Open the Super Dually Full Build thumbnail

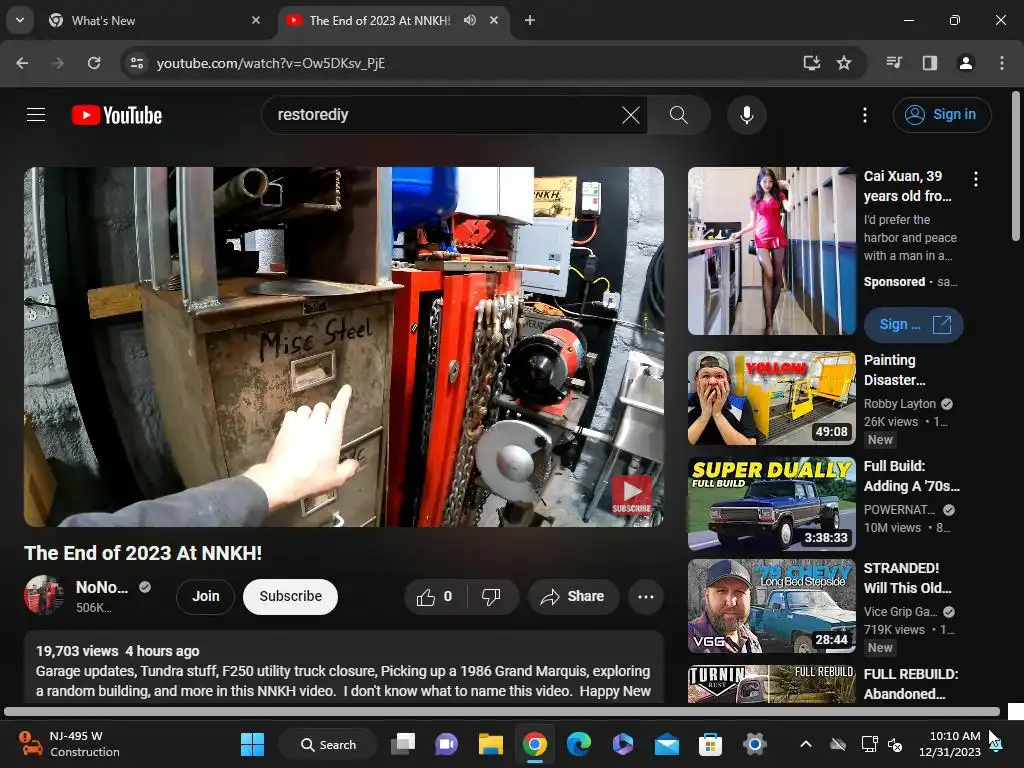click(771, 504)
